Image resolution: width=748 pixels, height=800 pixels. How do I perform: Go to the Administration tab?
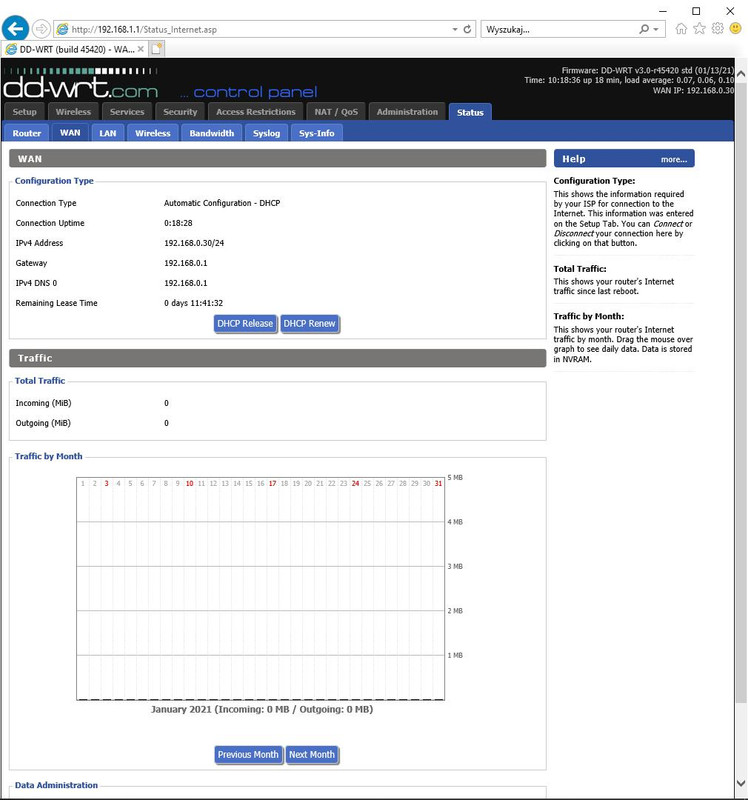(x=407, y=112)
